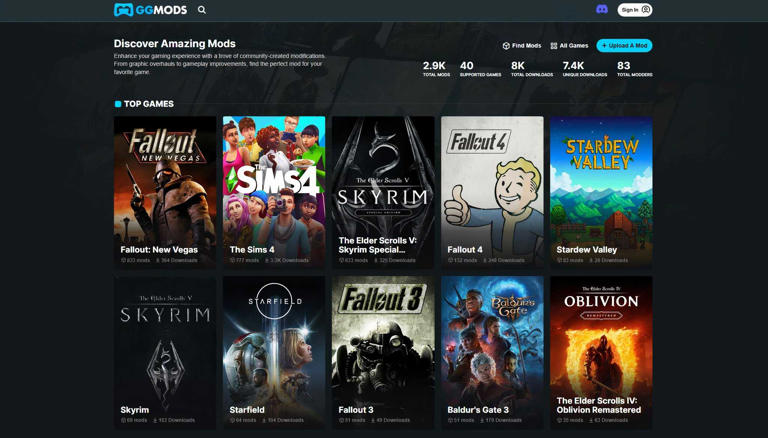Open the Baldur's Gate 3 game card
The width and height of the screenshot is (768, 438).
[x=492, y=352]
